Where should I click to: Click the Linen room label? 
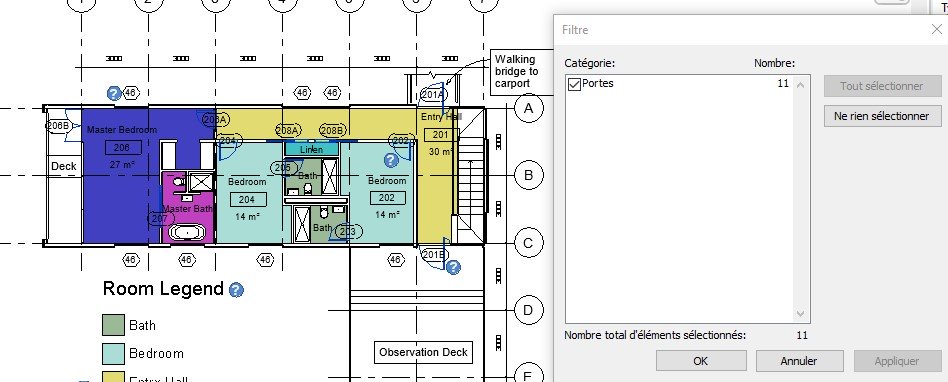coord(311,149)
